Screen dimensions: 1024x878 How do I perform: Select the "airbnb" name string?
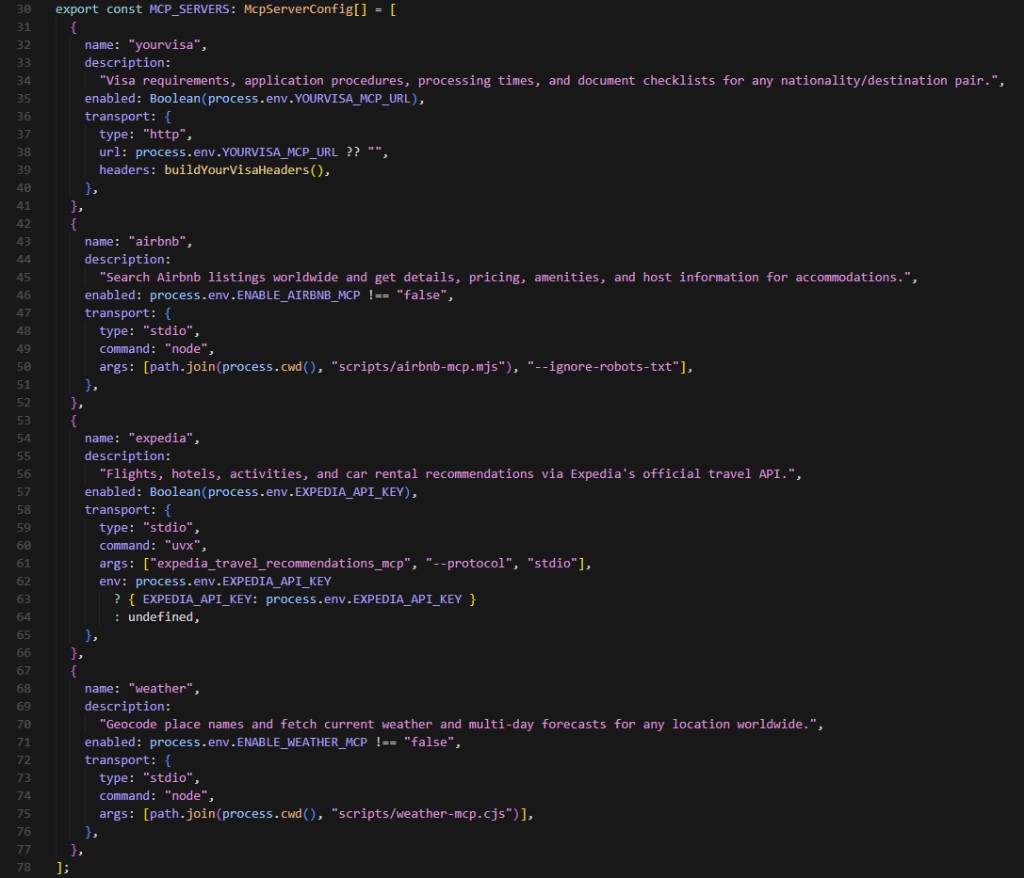click(x=157, y=242)
